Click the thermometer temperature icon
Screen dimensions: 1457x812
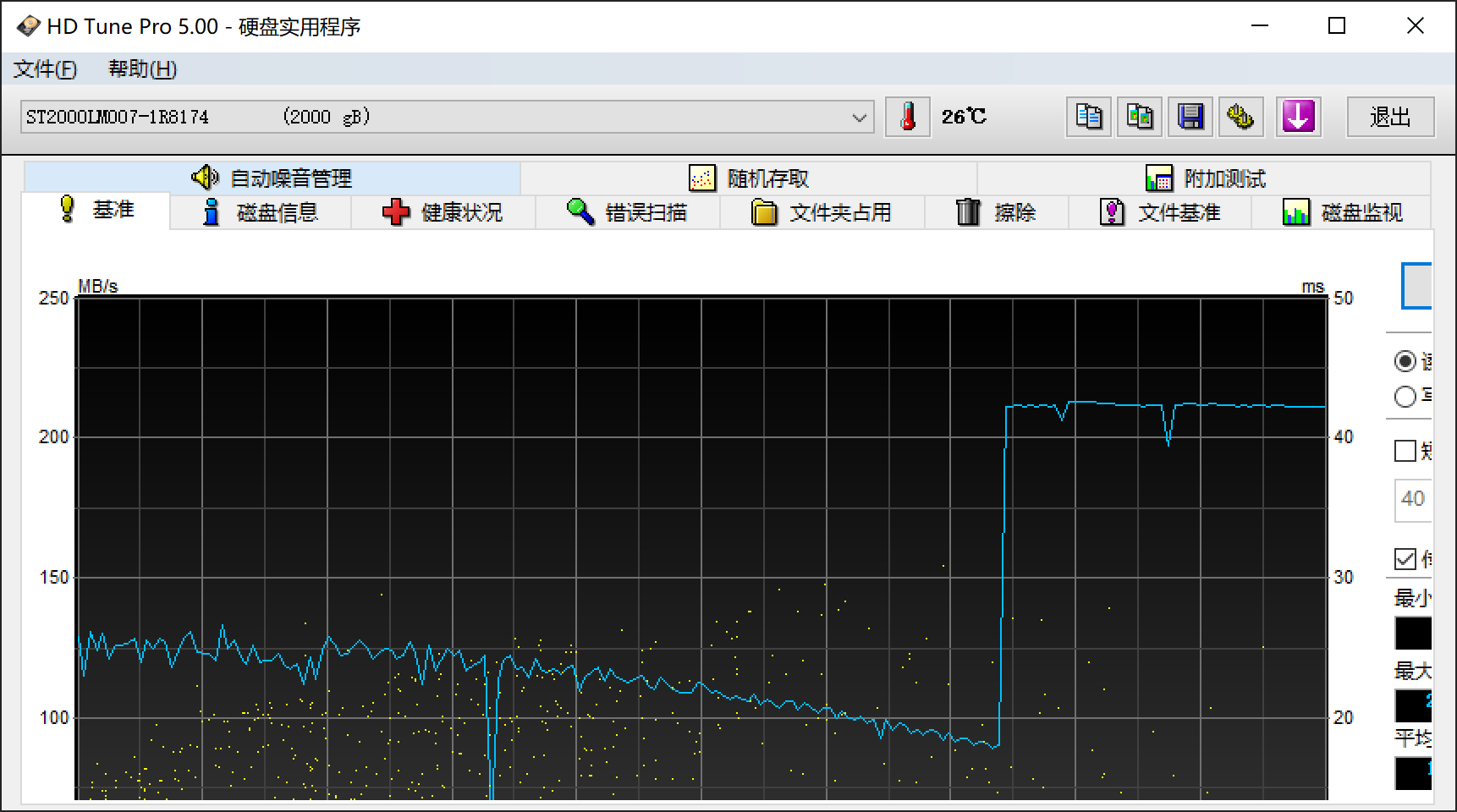tap(907, 117)
